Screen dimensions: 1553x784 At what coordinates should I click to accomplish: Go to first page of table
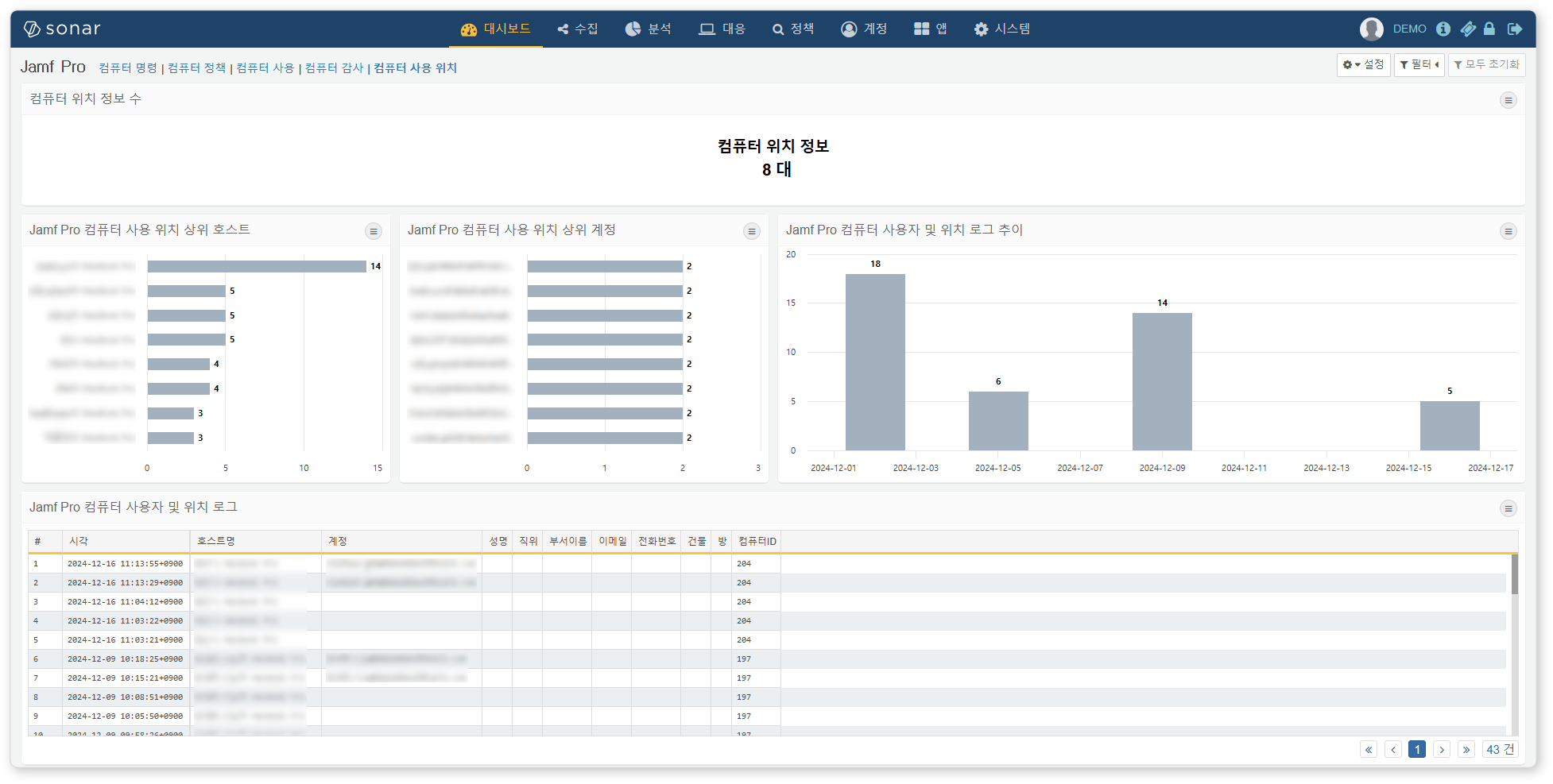click(x=1369, y=750)
